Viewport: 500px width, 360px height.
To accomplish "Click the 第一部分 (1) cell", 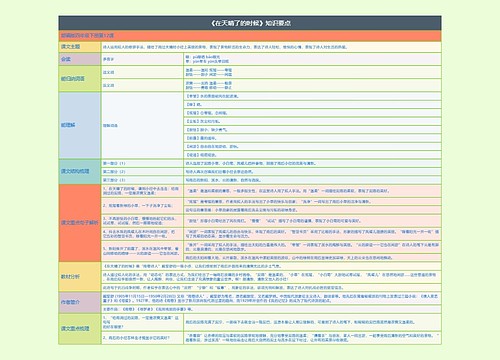I will click(142, 163).
